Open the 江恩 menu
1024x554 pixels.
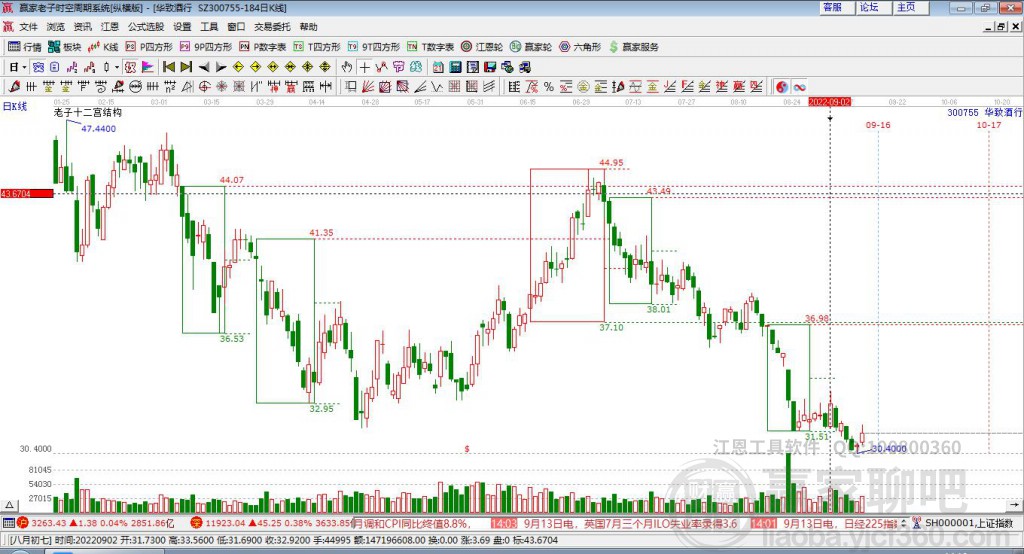tap(110, 27)
